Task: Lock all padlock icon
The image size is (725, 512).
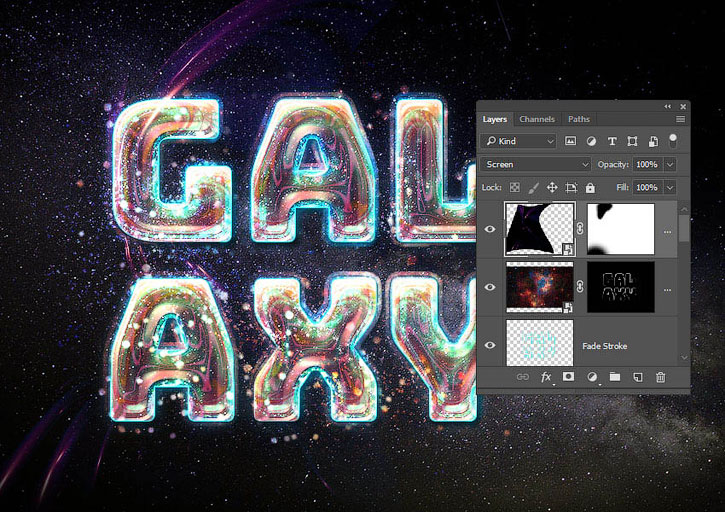Action: tap(590, 187)
